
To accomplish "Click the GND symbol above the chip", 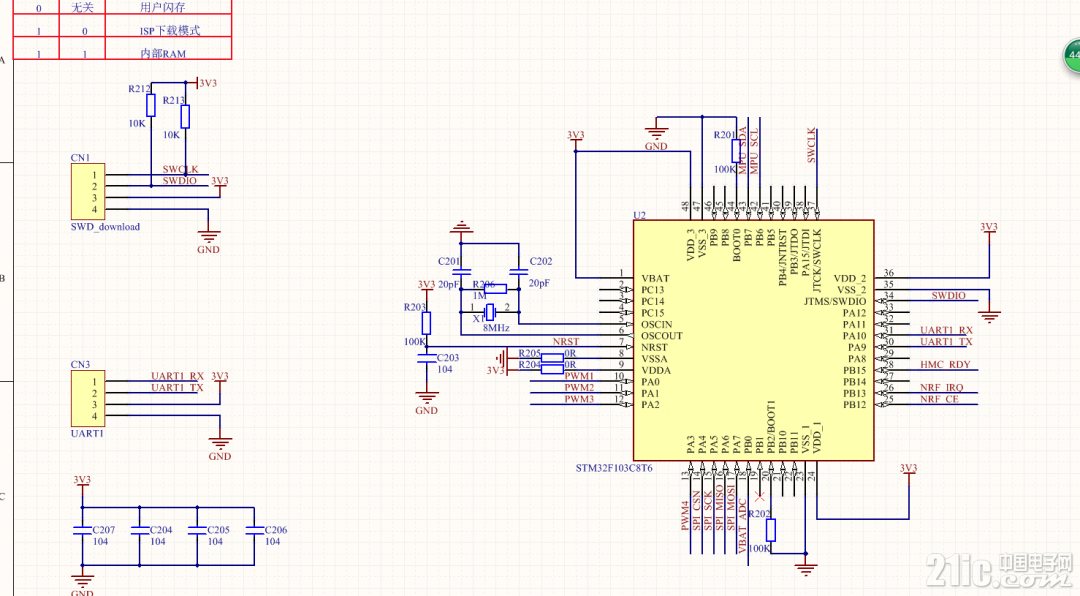I will [656, 133].
